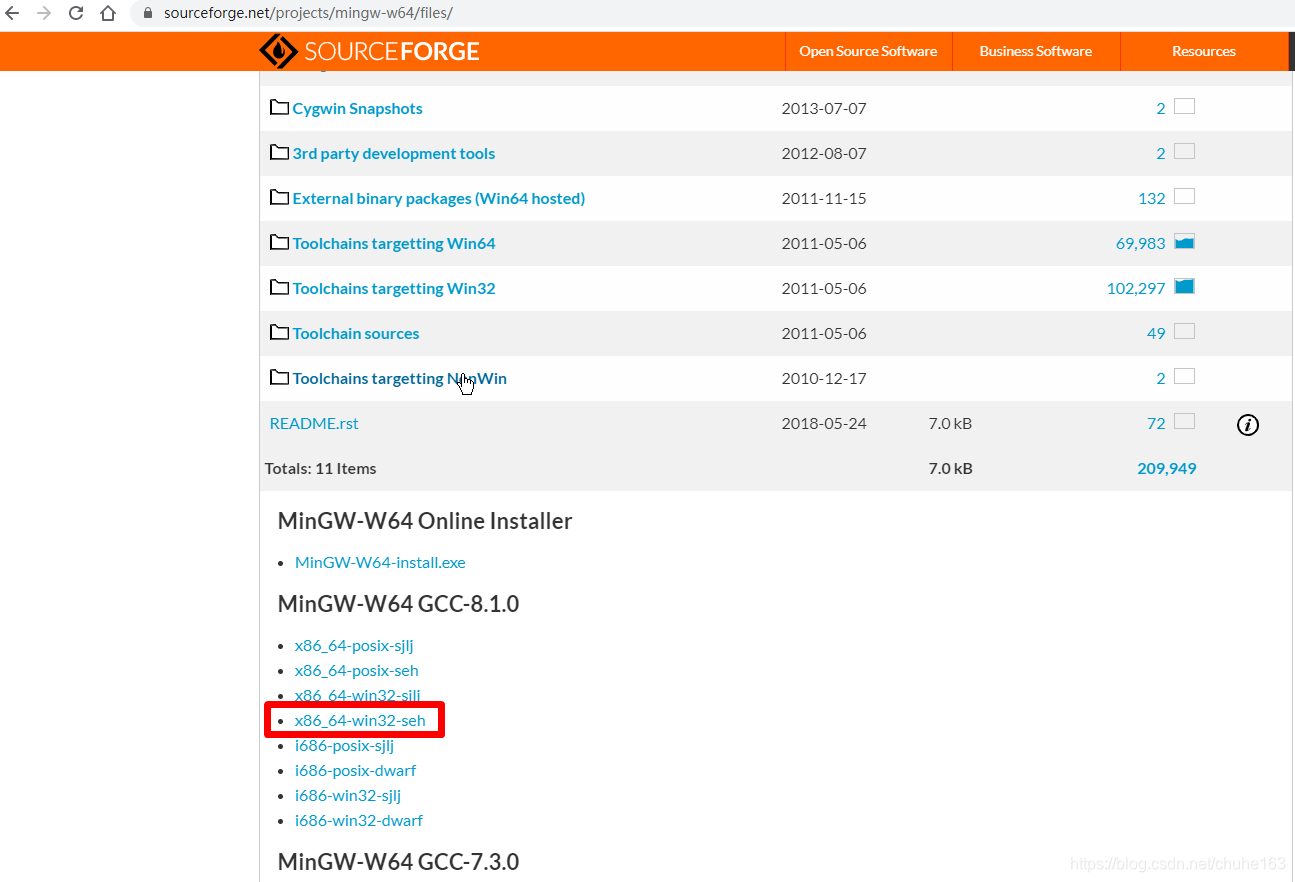Screen dimensions: 1295x882
Task: Click the folder icon beside 3rd party development tools
Action: pos(279,152)
